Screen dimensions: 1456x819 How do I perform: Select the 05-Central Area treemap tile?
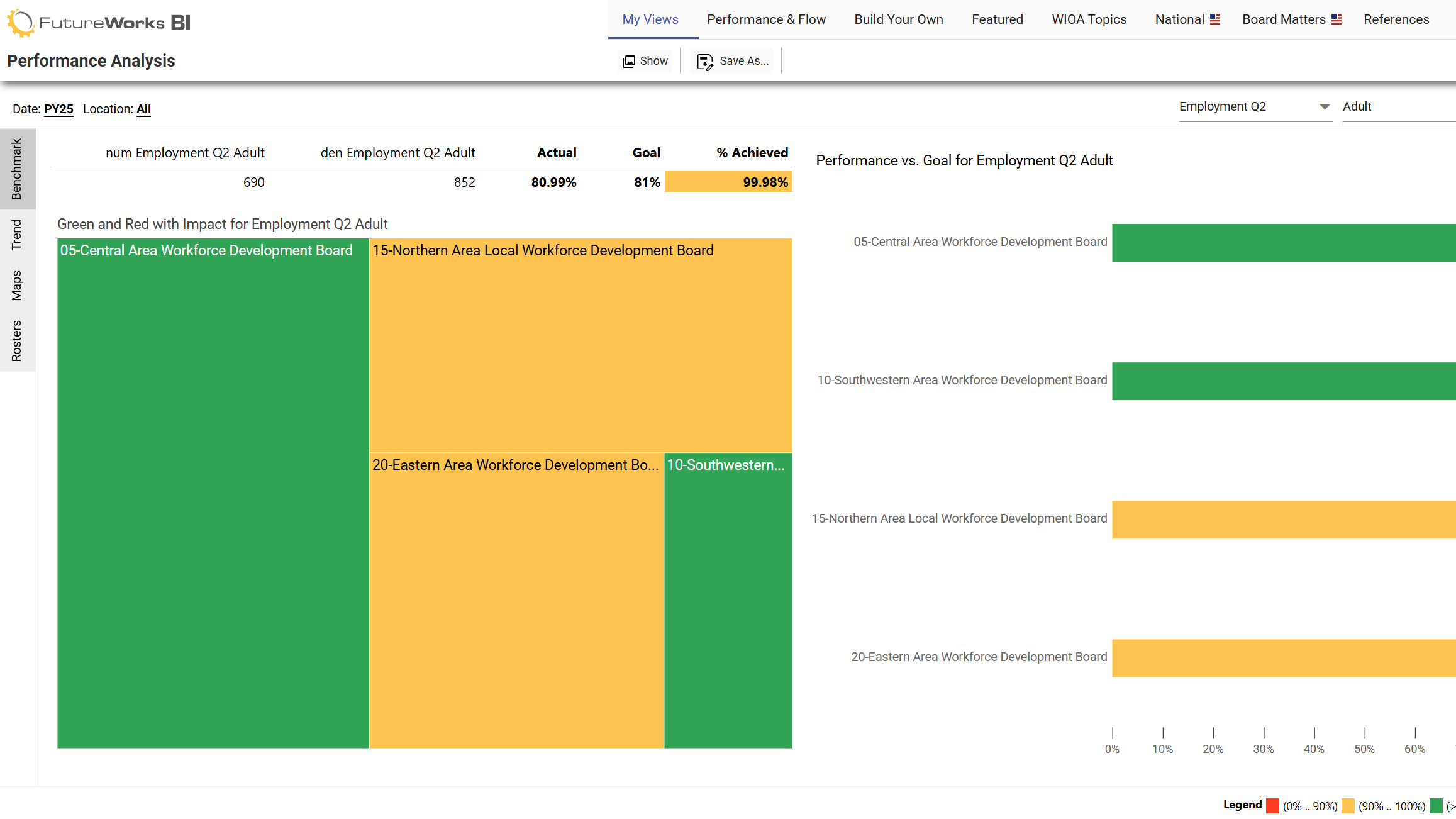pos(213,493)
